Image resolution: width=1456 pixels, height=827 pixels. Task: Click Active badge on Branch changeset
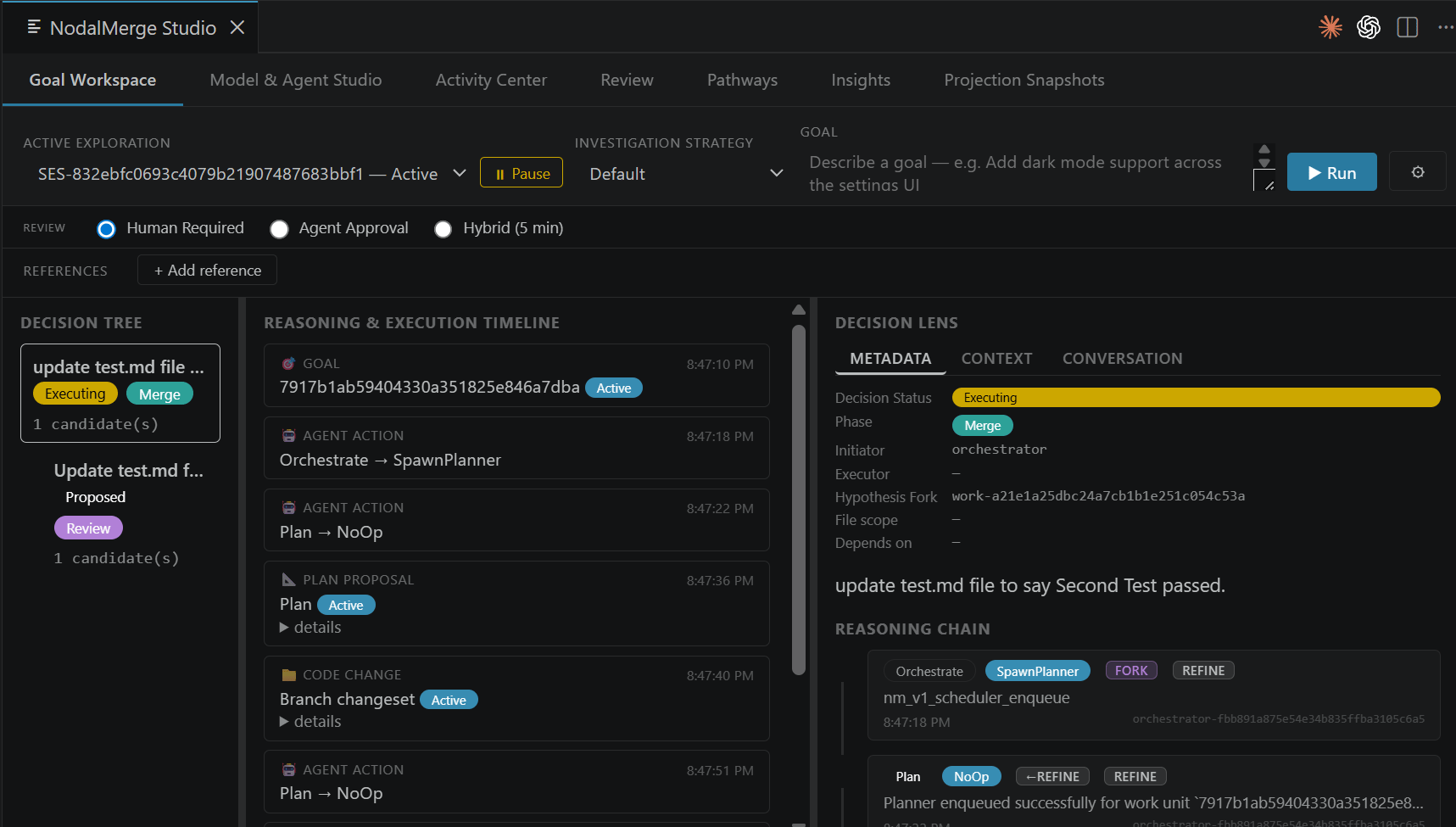[449, 700]
